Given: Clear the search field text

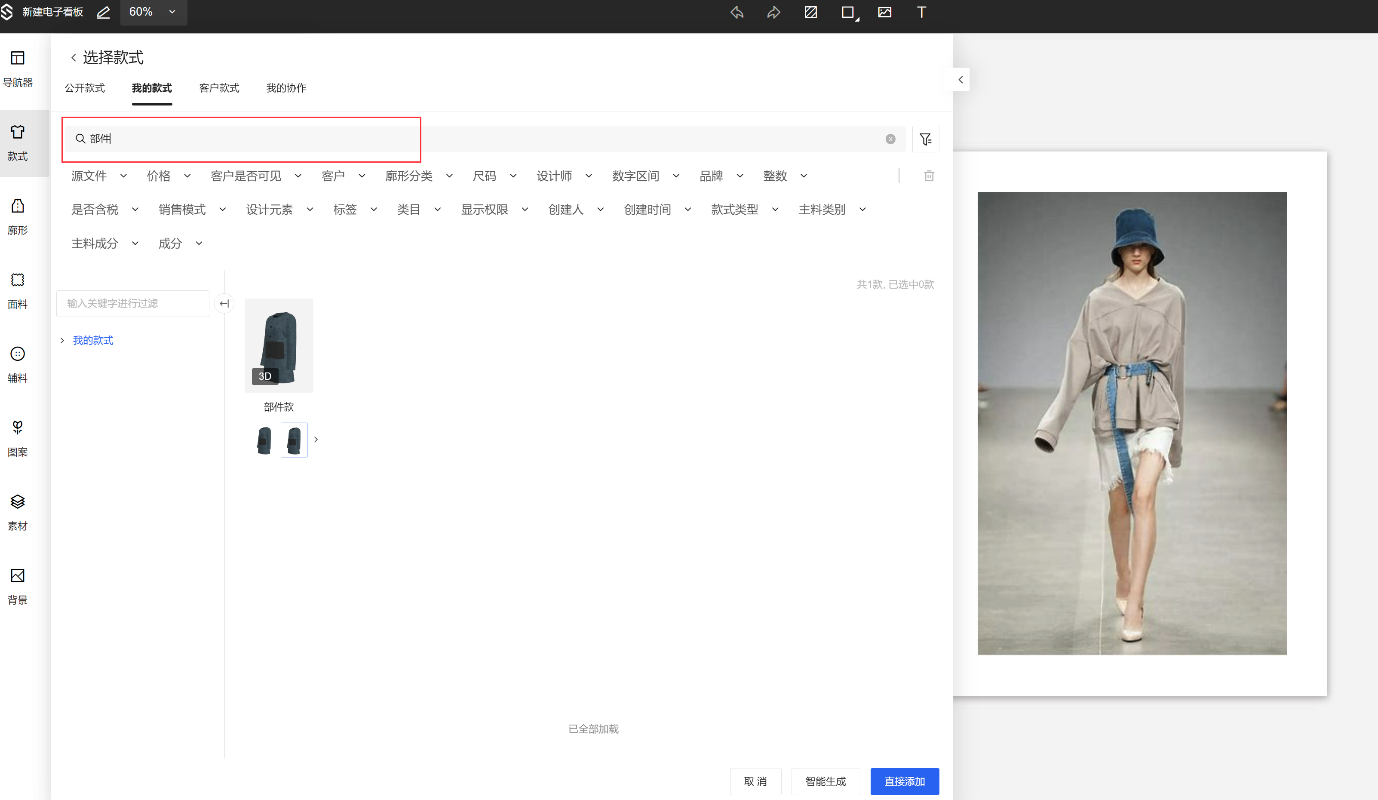Looking at the screenshot, I should click(890, 139).
